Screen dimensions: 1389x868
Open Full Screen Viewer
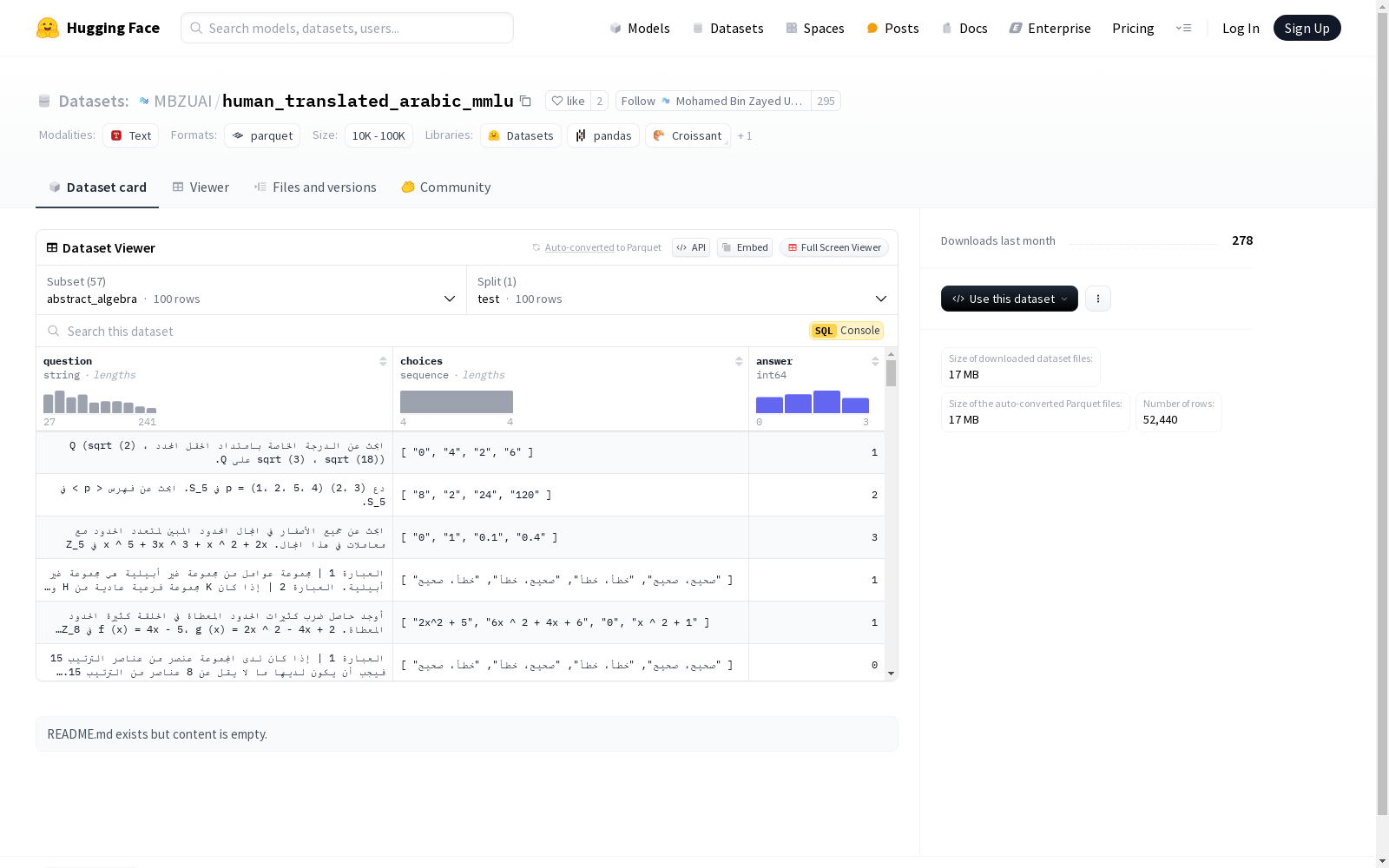point(834,247)
